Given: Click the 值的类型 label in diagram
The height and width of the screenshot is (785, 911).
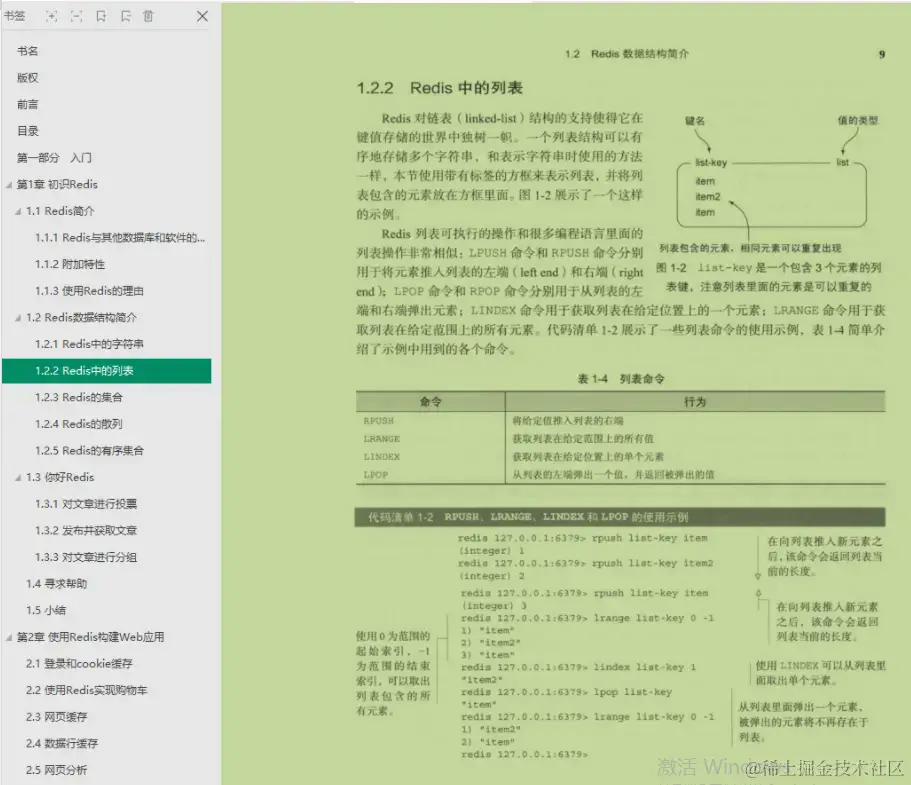Looking at the screenshot, I should pos(858,120).
